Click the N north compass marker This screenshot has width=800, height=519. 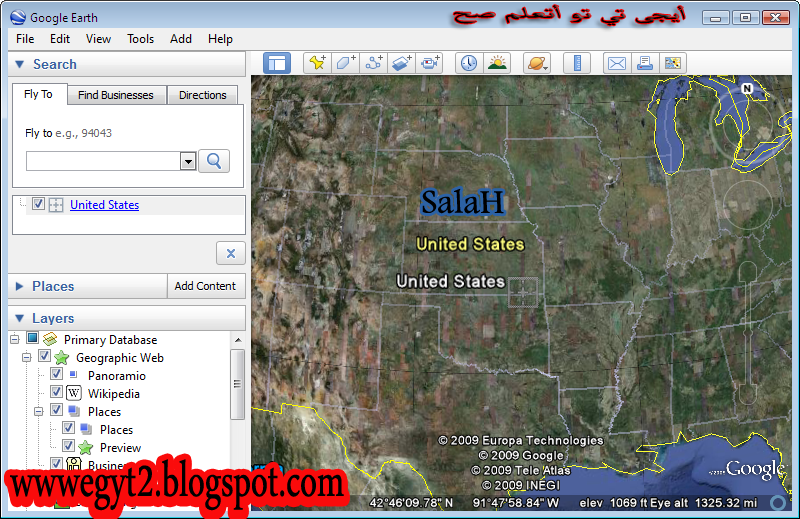pos(747,88)
